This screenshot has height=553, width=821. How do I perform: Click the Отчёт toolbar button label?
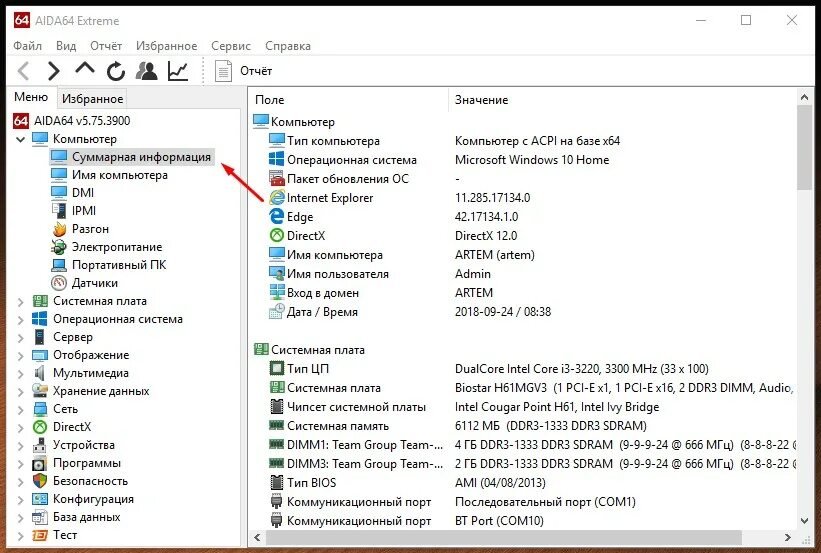pos(256,71)
